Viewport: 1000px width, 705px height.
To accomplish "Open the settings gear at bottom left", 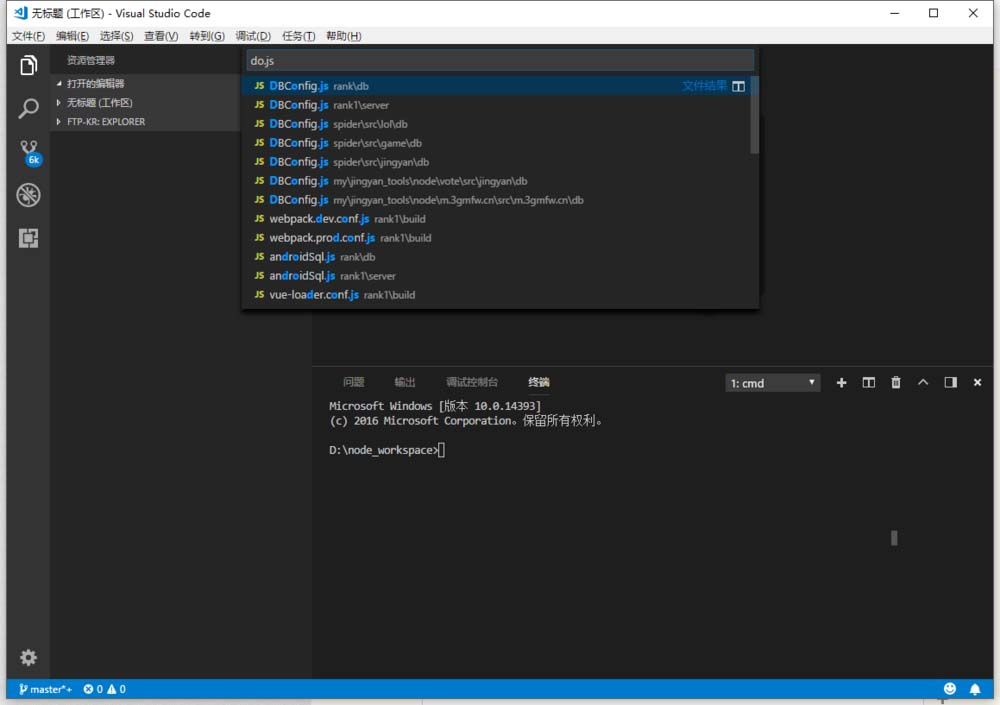I will click(x=27, y=657).
